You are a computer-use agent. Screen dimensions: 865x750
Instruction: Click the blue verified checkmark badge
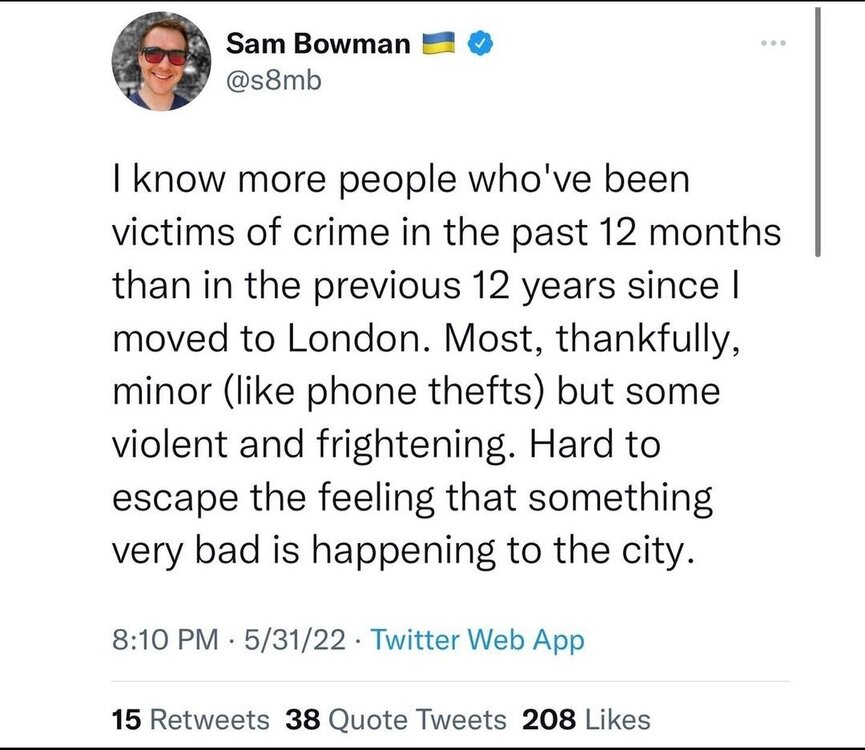tap(480, 42)
